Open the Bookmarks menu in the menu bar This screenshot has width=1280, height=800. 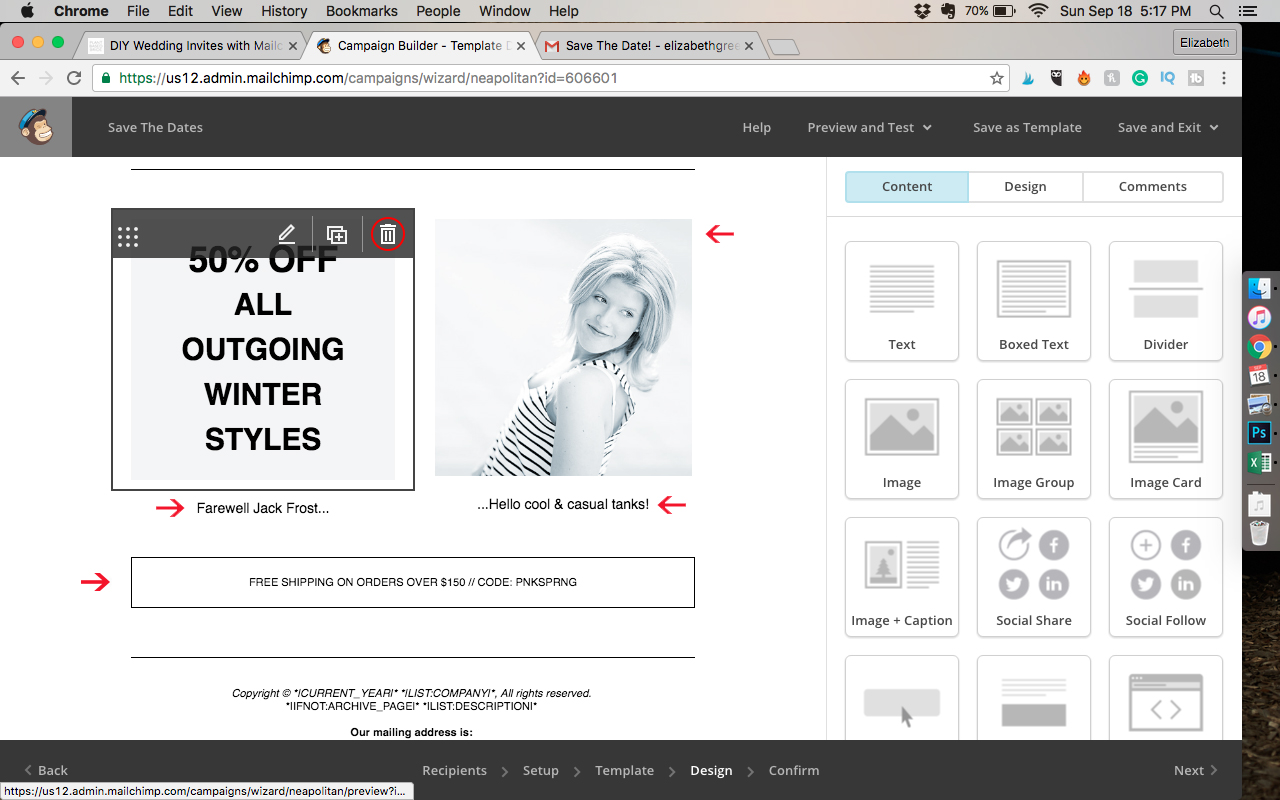361,11
